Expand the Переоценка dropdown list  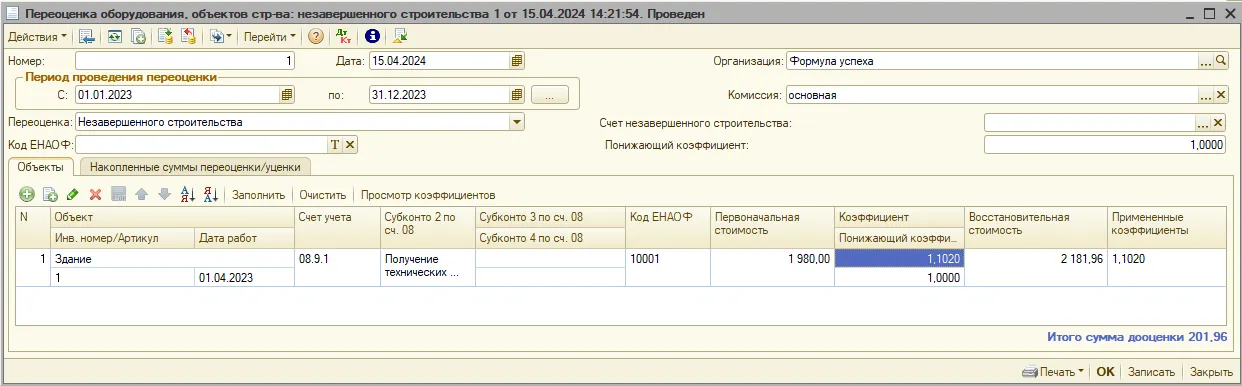tap(517, 122)
